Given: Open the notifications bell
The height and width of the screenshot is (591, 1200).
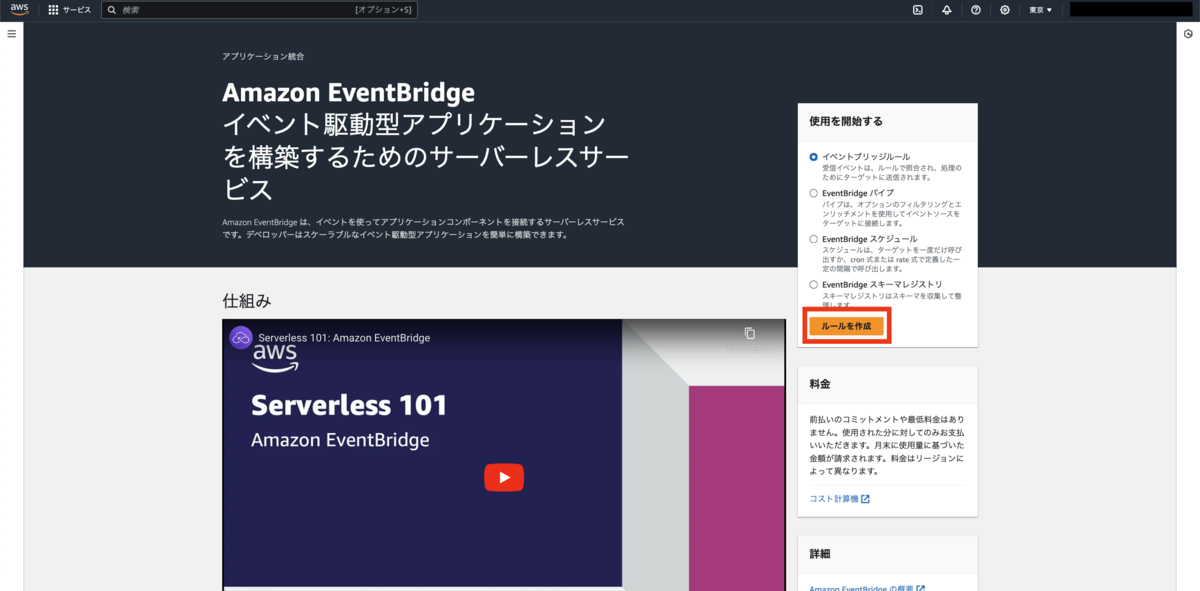Looking at the screenshot, I should click(946, 10).
